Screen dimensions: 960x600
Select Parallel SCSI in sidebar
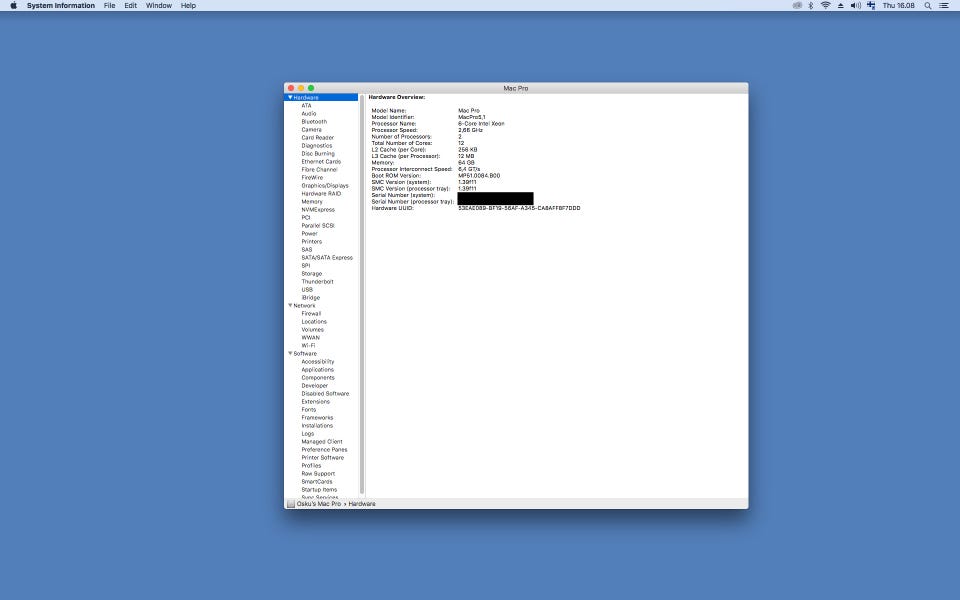(318, 226)
